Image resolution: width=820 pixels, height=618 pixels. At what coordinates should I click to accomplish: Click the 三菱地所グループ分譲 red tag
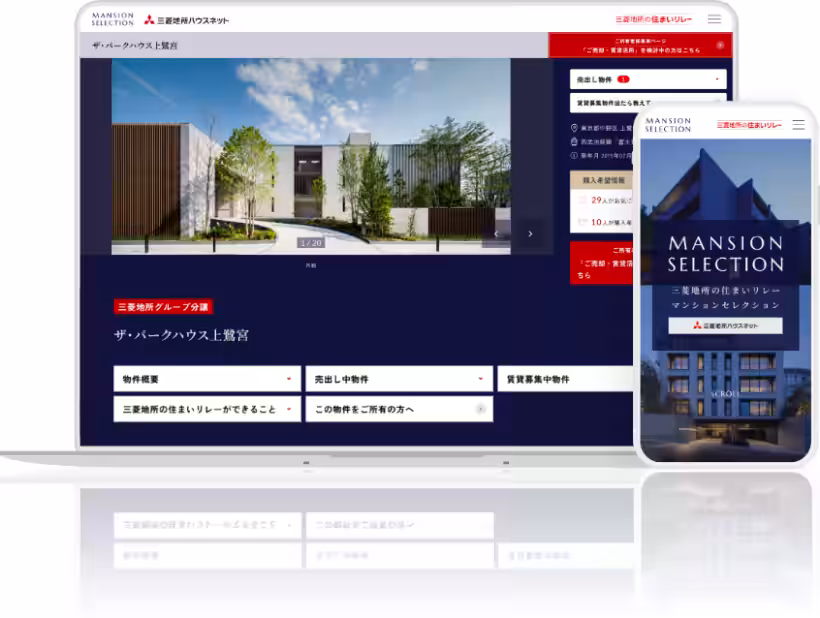[163, 307]
